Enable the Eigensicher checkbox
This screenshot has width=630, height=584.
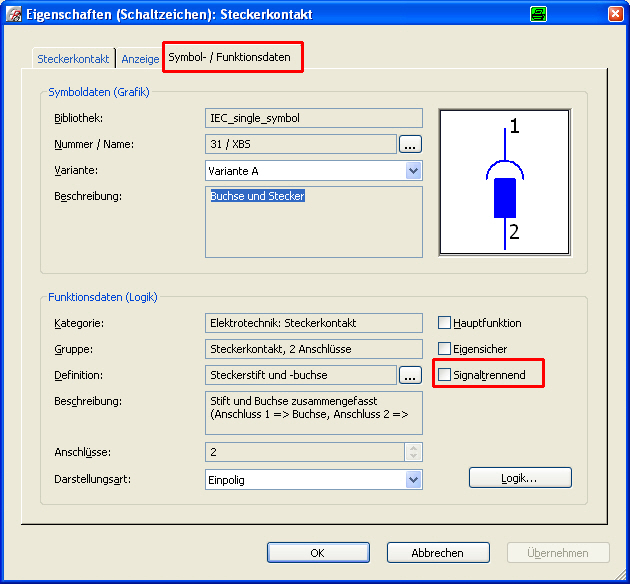tap(444, 349)
